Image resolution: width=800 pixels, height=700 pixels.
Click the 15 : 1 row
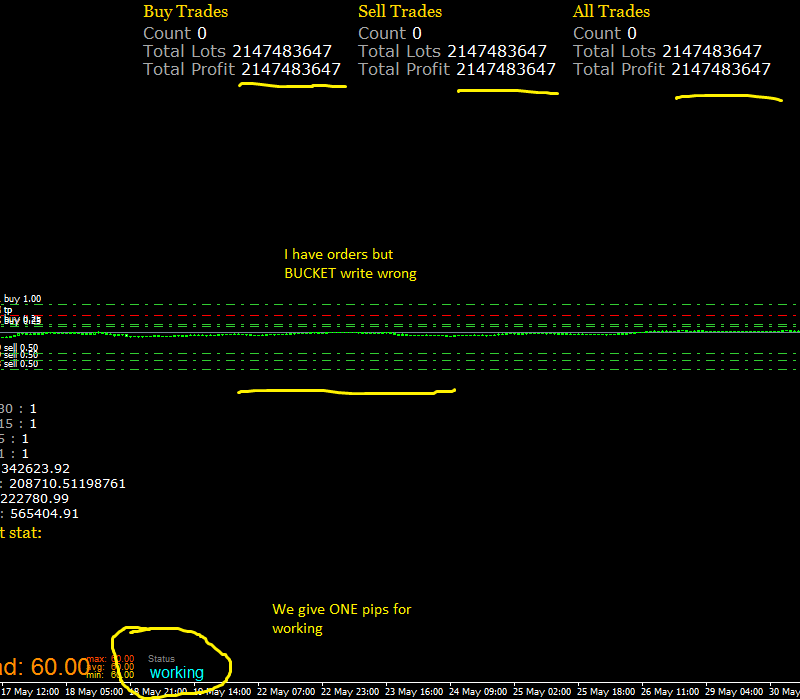[18, 423]
